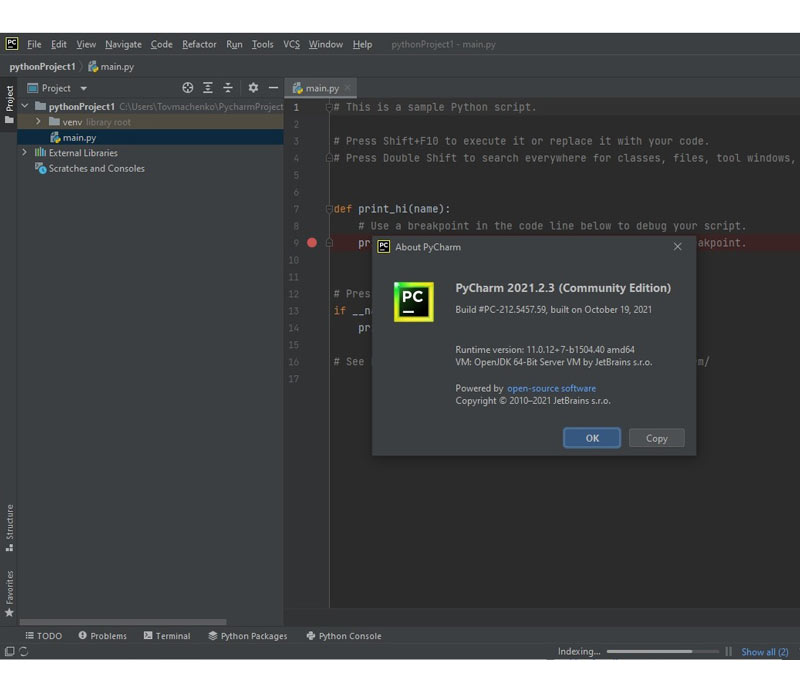Open the Python Packages tool window
This screenshot has width=800, height=685.
(x=248, y=636)
